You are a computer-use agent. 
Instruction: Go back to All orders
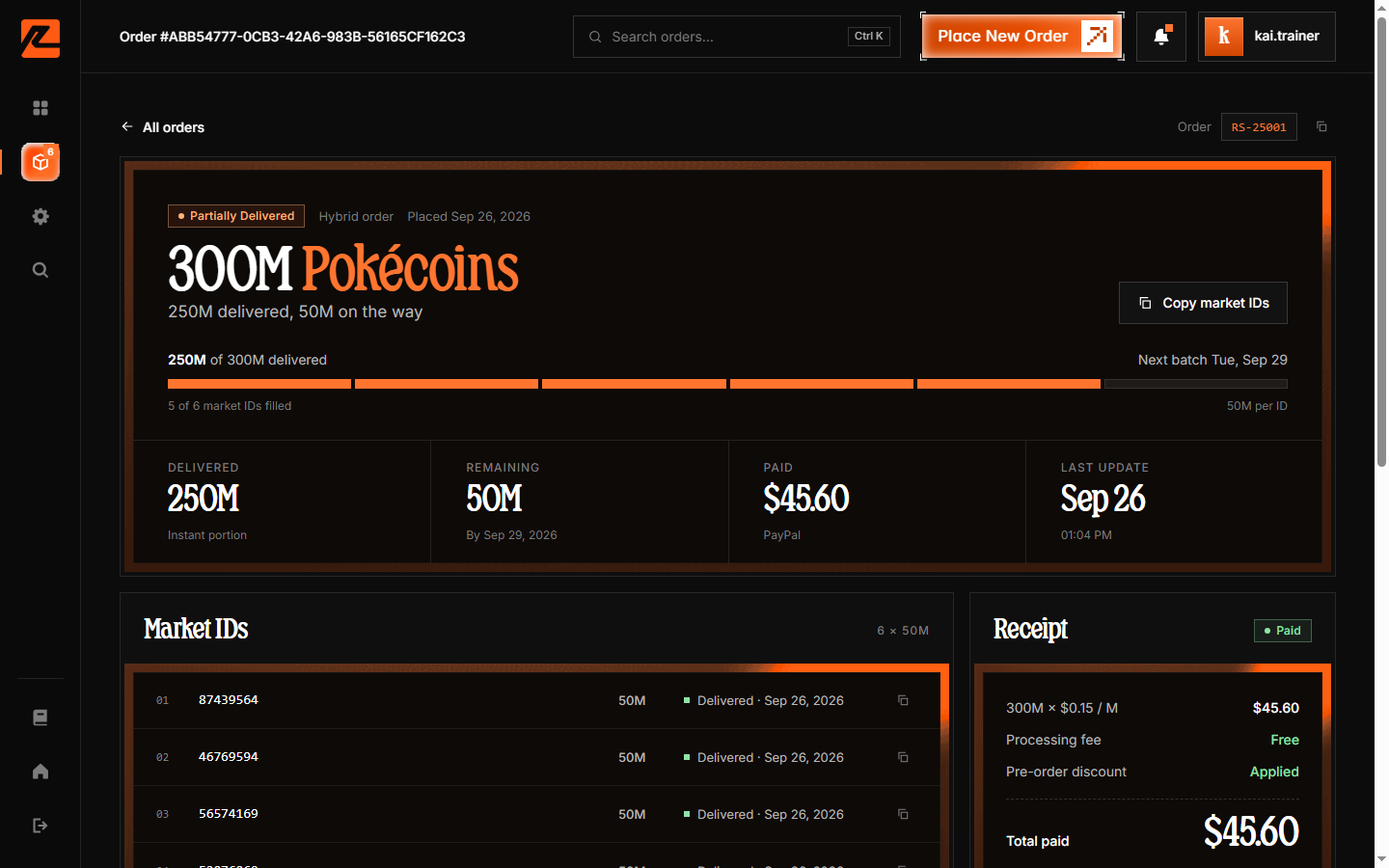163,127
